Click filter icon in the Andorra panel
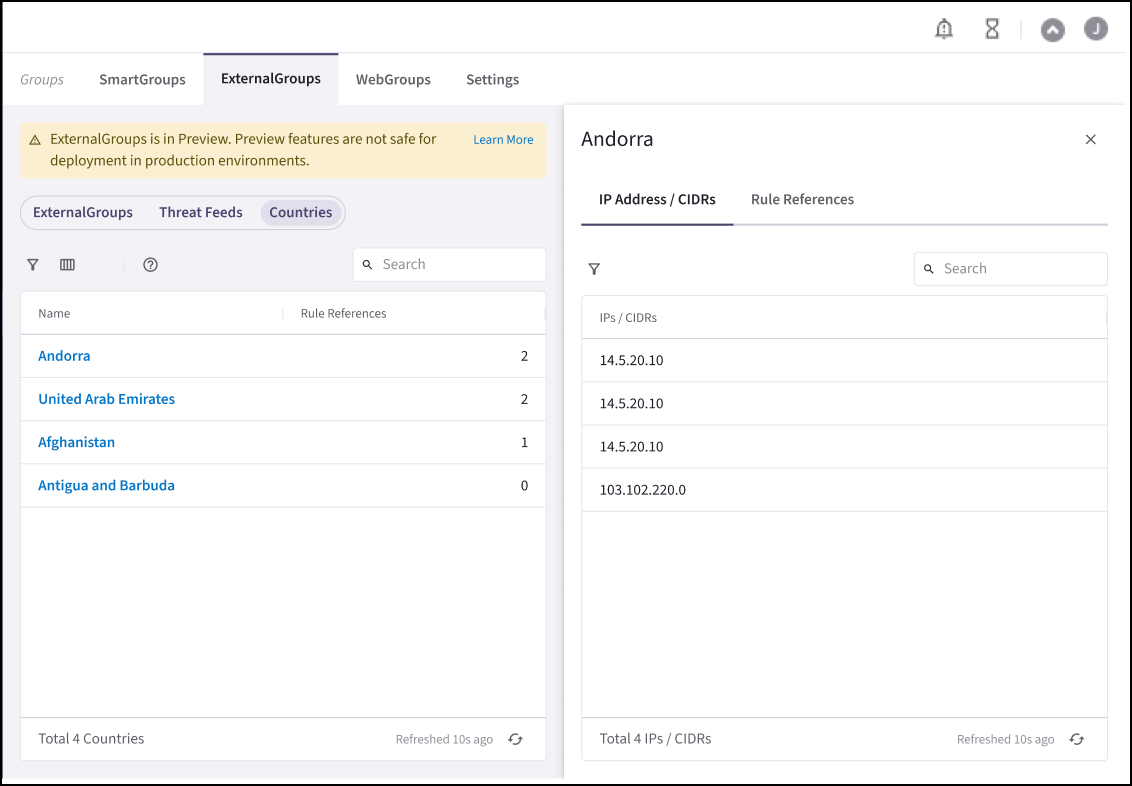Screen dimensions: 1132x786 [x=594, y=269]
